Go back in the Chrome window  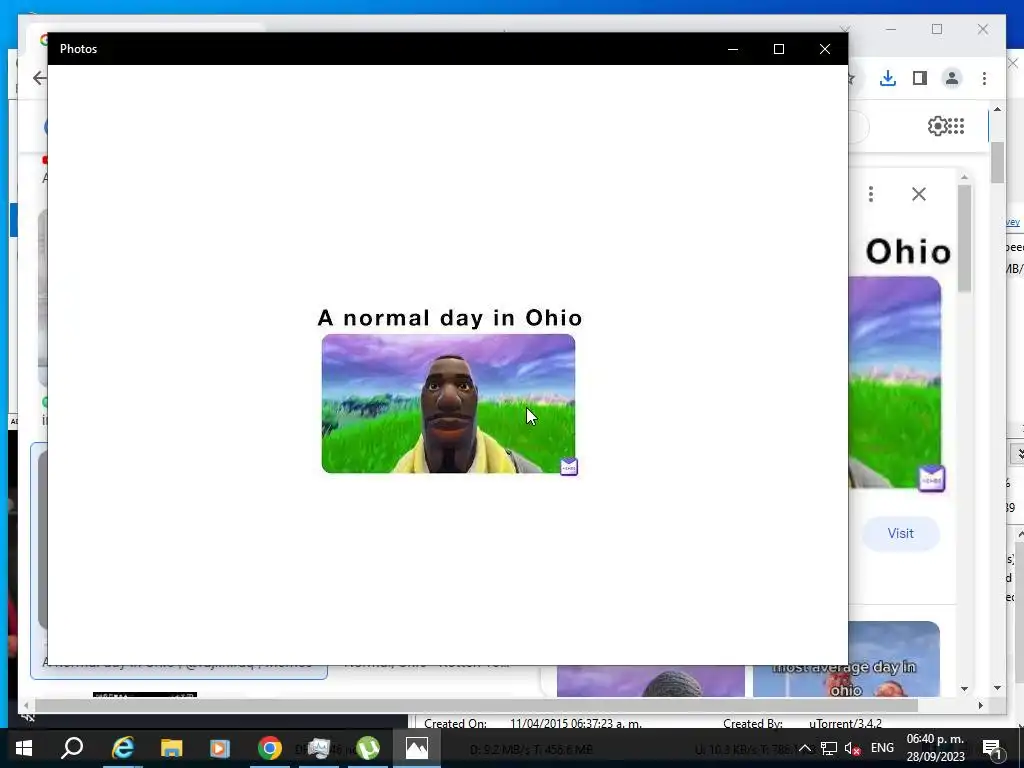(x=39, y=78)
